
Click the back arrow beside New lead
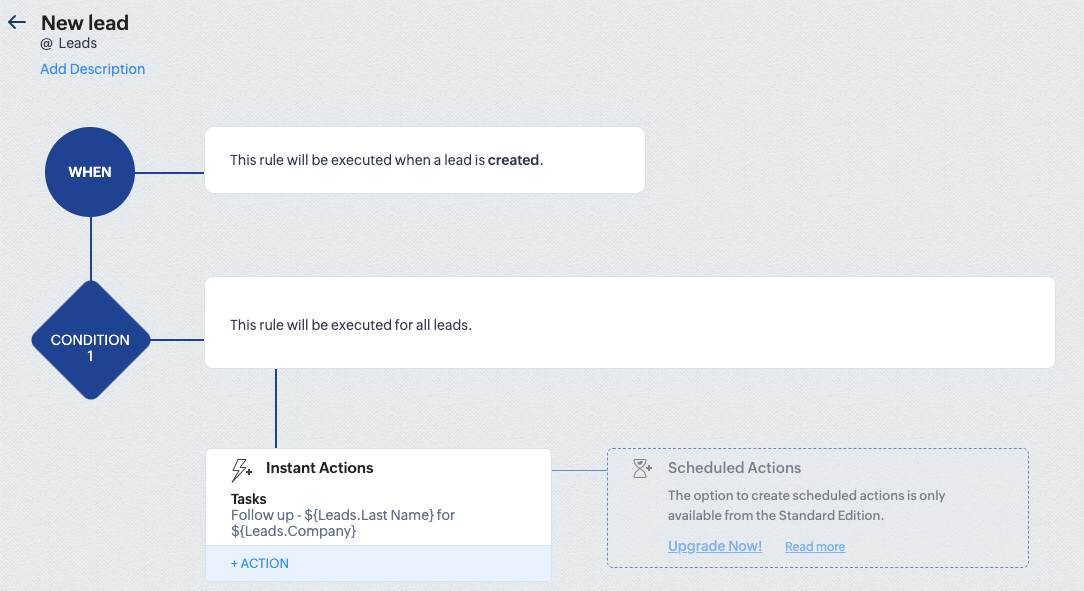click(17, 22)
